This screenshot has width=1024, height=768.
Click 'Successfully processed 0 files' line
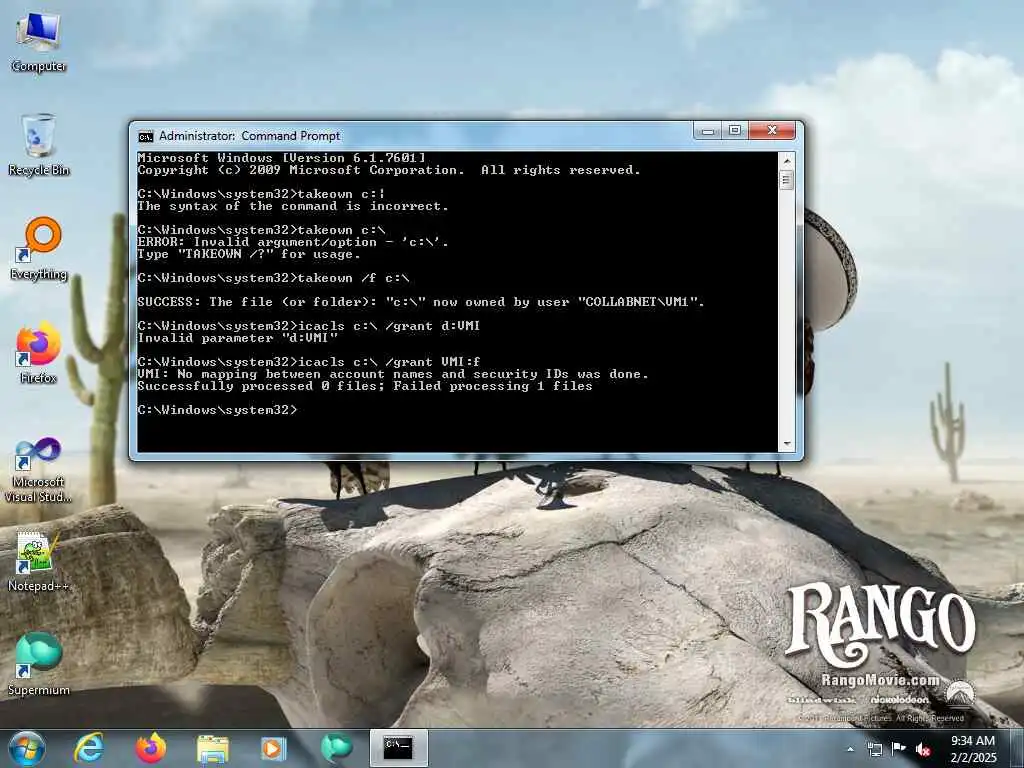click(x=364, y=386)
